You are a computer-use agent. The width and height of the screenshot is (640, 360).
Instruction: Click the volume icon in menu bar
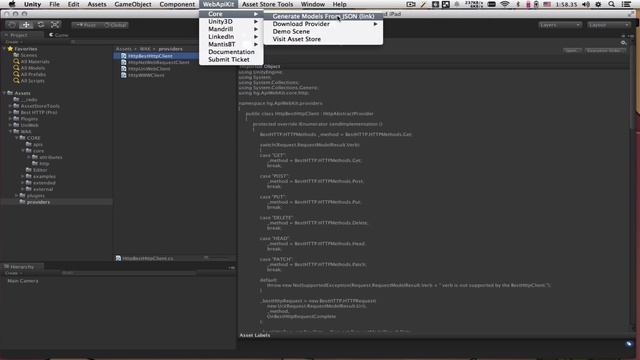coord(586,4)
